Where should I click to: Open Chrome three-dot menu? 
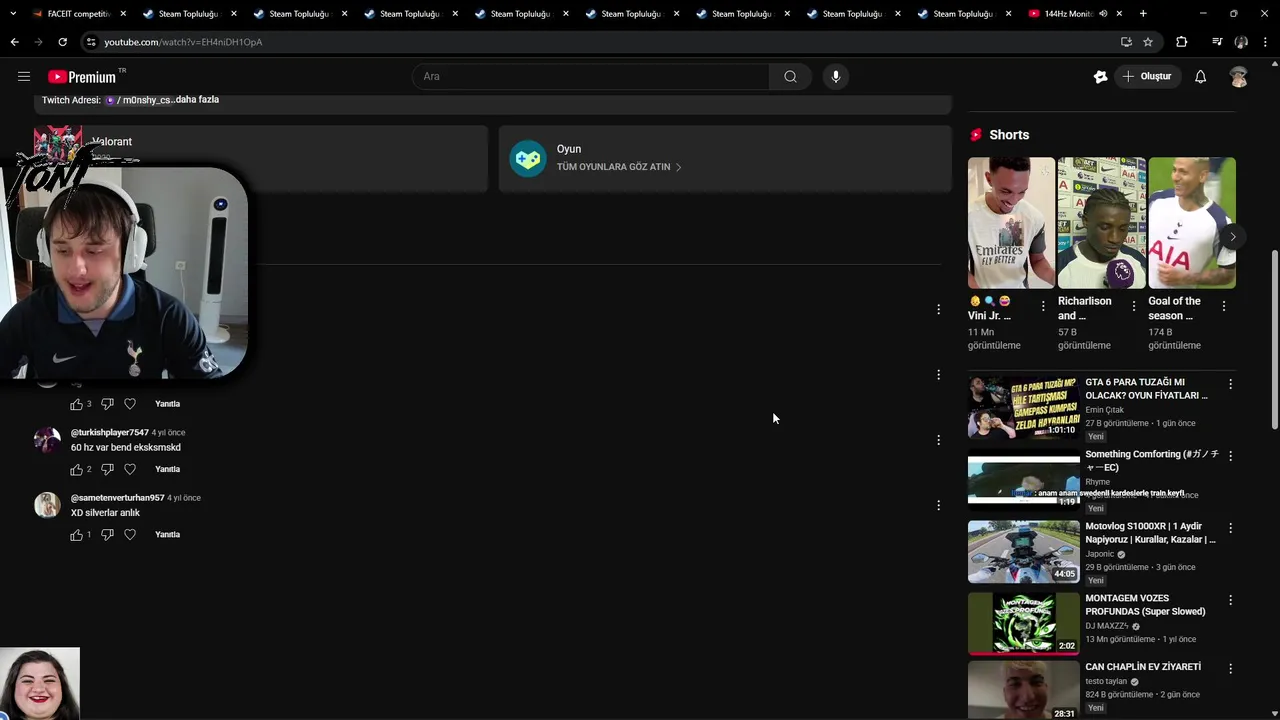coord(1265,42)
